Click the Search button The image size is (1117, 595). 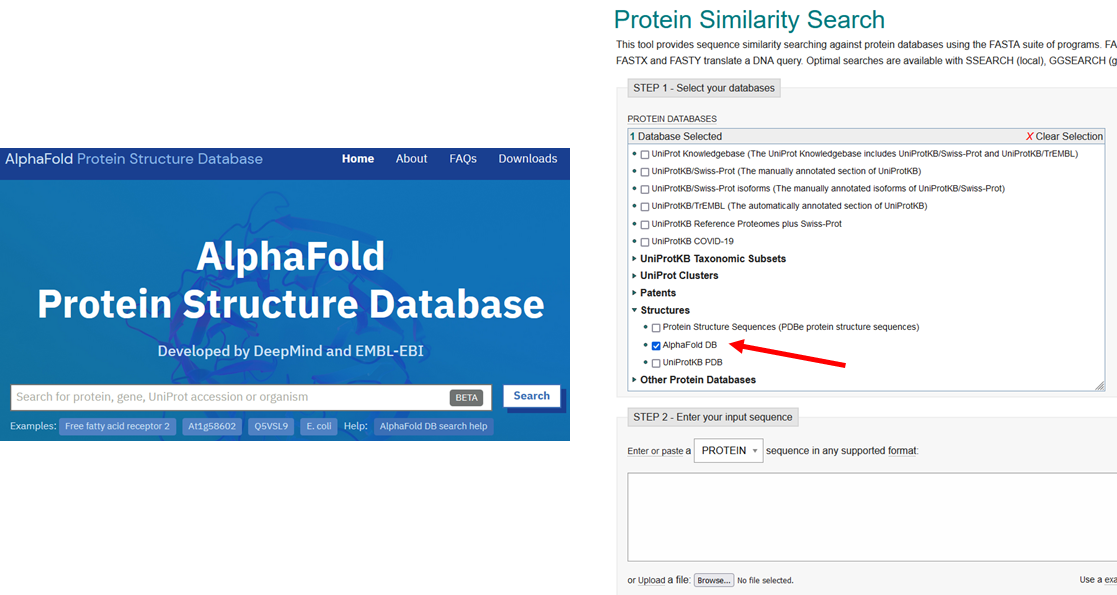coord(531,396)
